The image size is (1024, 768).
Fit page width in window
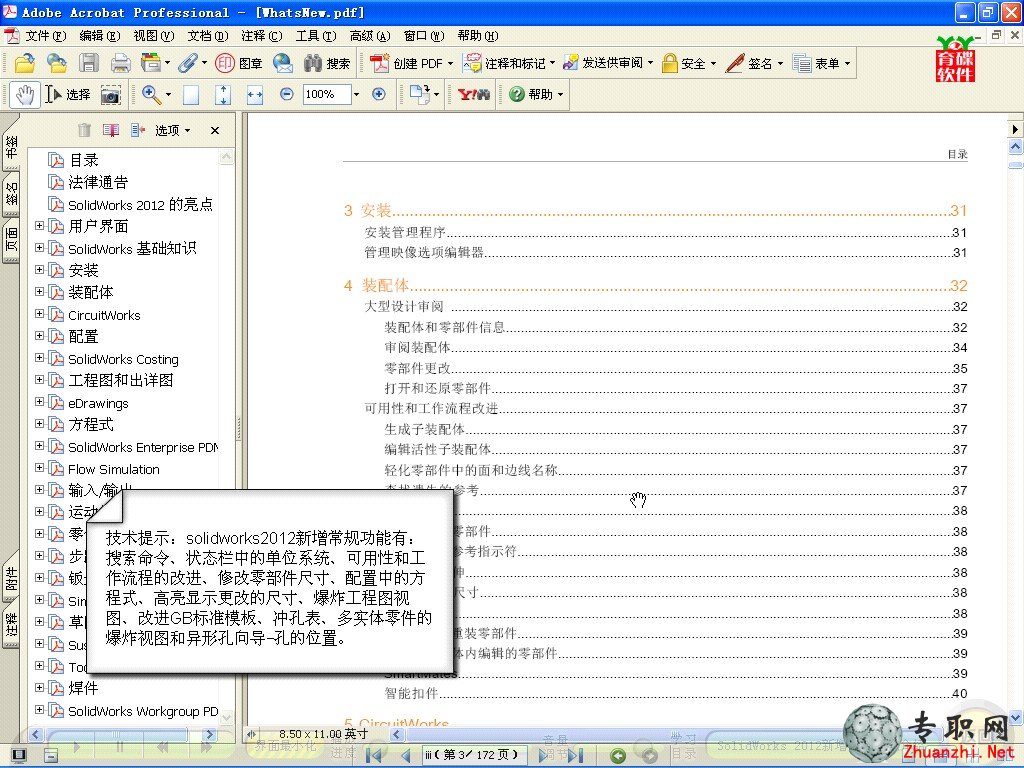tap(255, 95)
